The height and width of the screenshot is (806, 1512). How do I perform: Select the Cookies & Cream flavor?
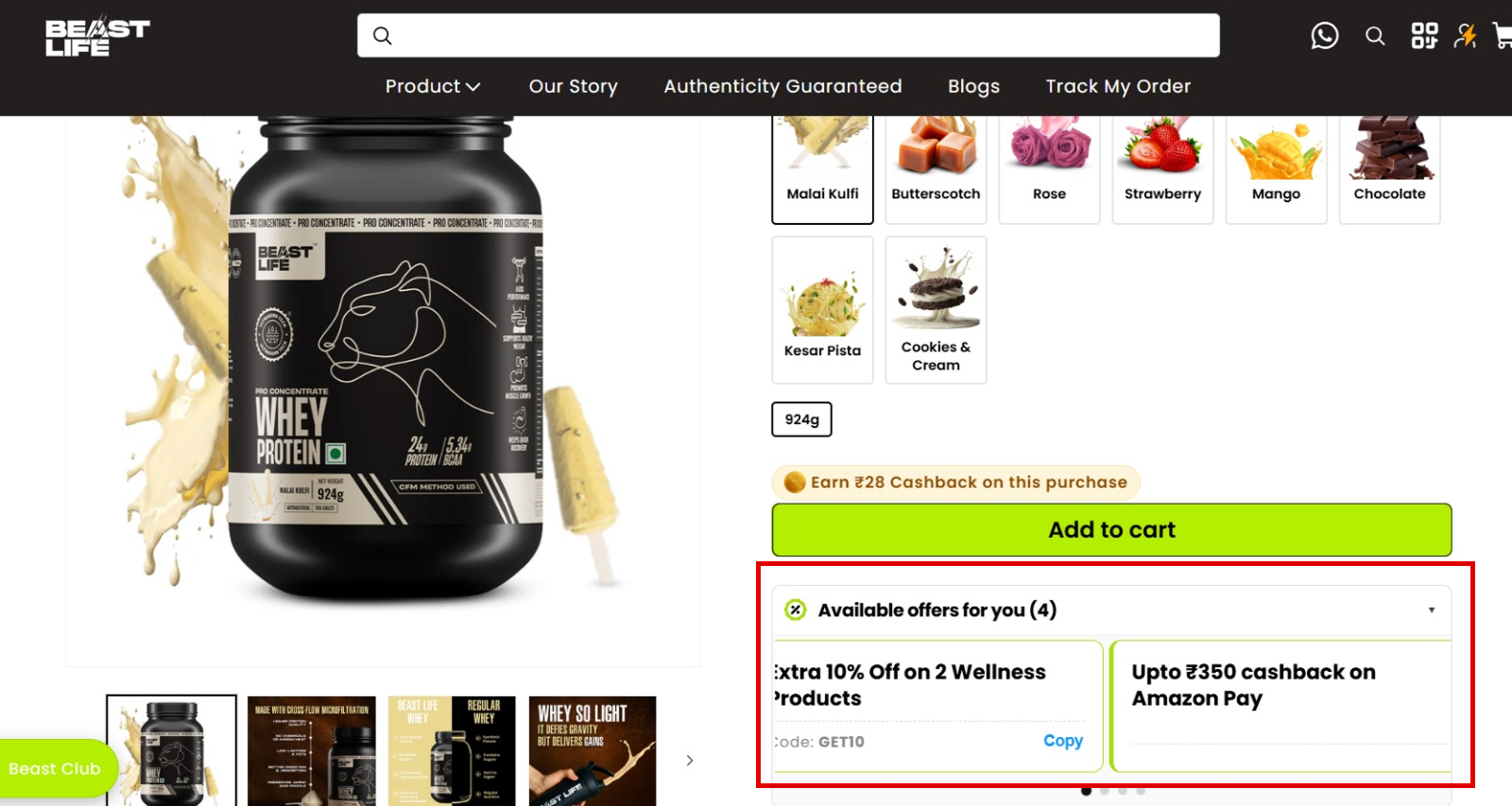[x=936, y=310]
